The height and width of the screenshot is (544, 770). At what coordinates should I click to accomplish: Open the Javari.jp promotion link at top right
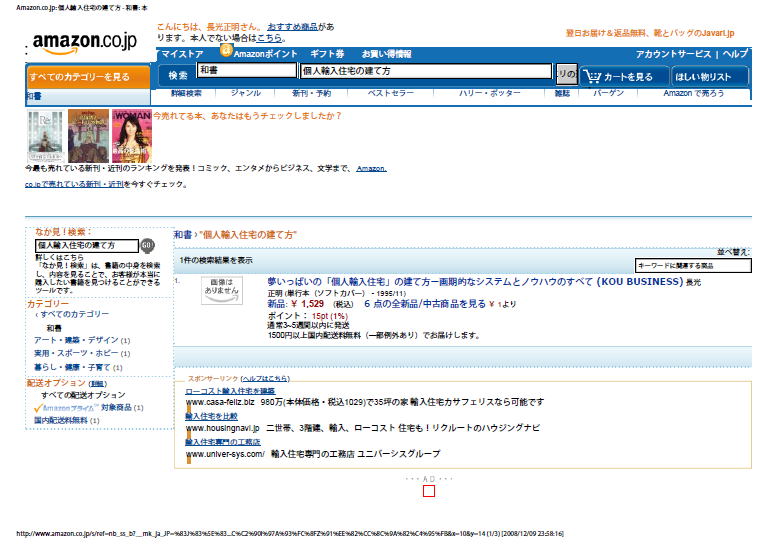[x=650, y=33]
